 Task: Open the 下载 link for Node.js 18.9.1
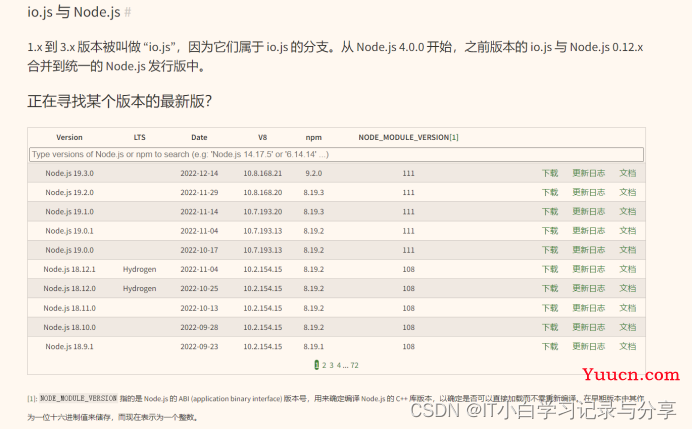tap(550, 346)
